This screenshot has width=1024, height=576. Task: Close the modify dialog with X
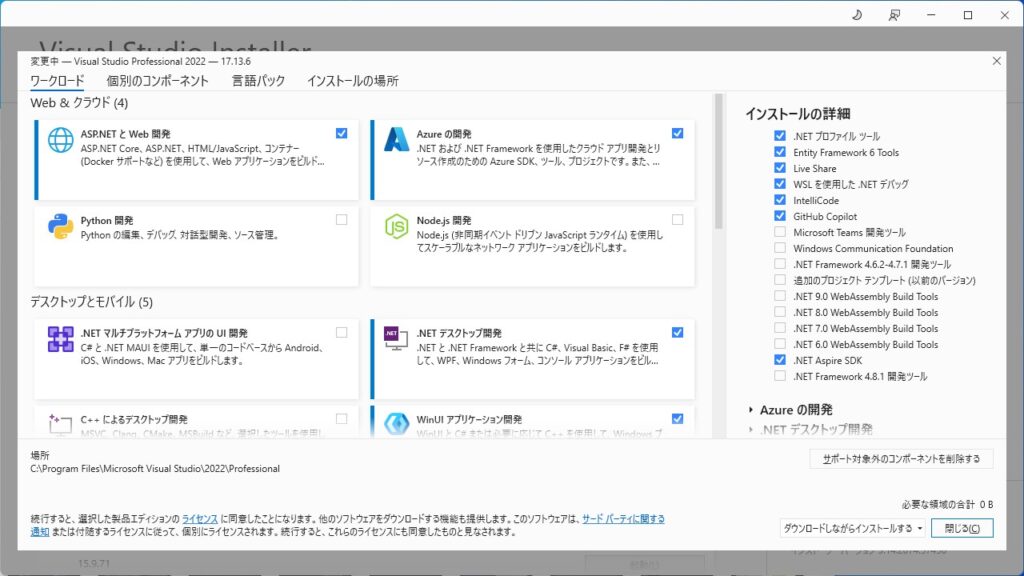click(x=996, y=61)
